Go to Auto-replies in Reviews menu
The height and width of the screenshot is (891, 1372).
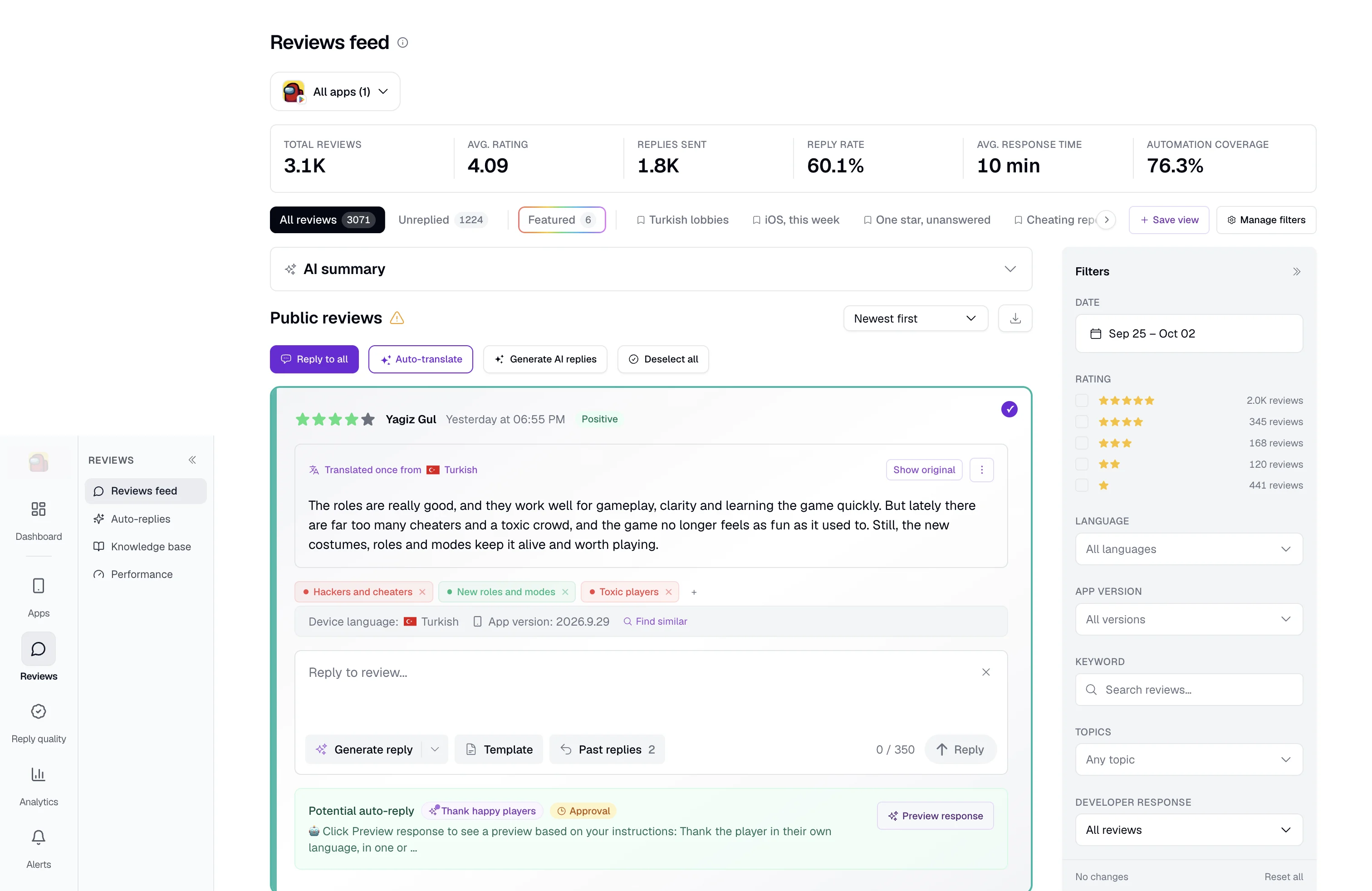[146, 519]
